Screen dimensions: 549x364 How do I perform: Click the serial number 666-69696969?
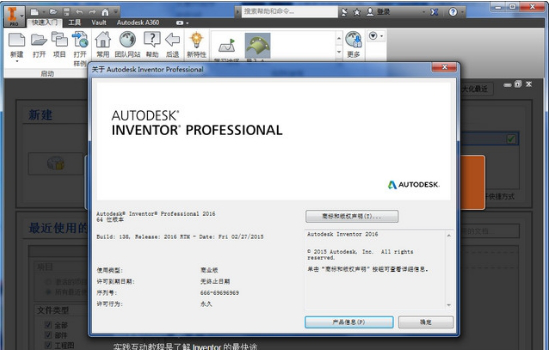pyautogui.click(x=220, y=293)
